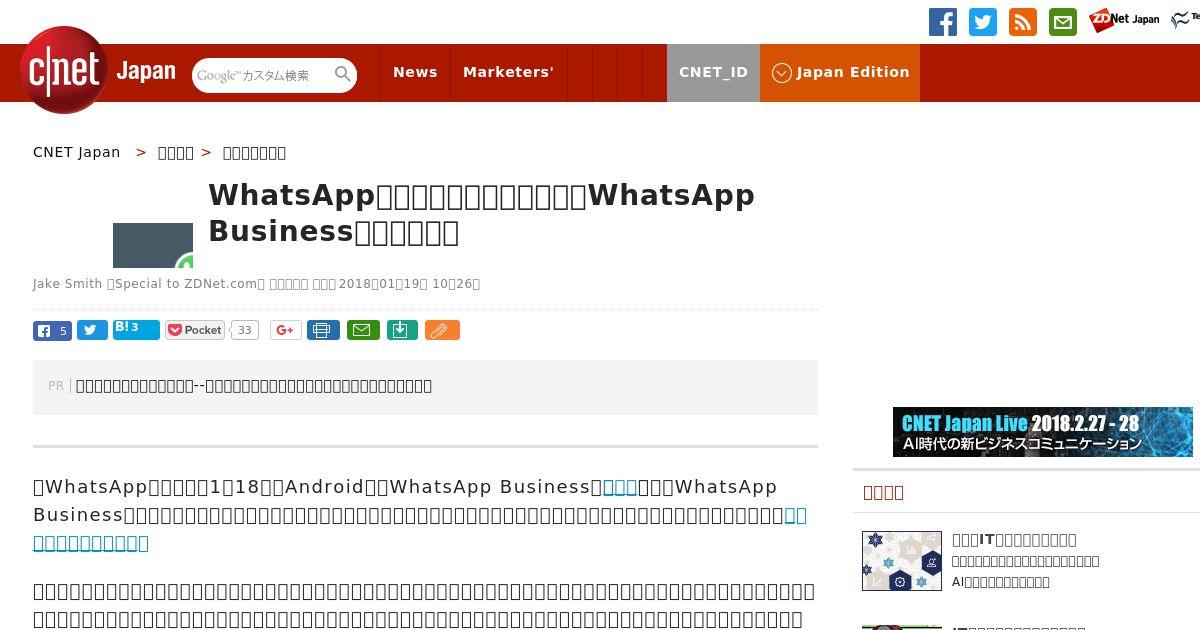This screenshot has width=1200, height=630.
Task: Click the orange paperclip clip icon
Action: click(x=442, y=330)
